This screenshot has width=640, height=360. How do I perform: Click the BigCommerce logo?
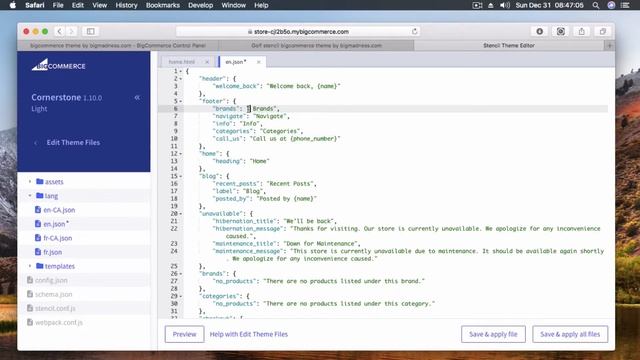click(x=58, y=65)
